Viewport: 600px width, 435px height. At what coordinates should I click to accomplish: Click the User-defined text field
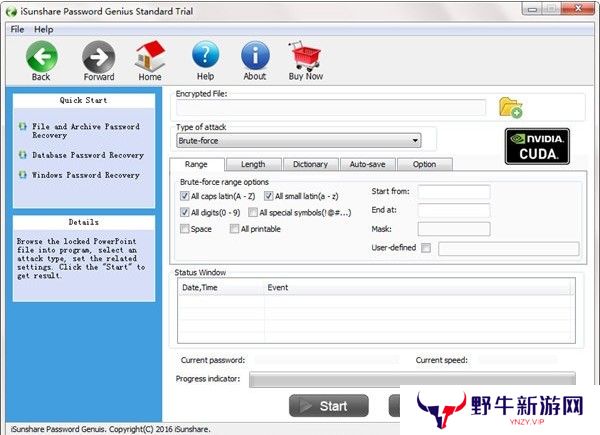click(x=509, y=248)
